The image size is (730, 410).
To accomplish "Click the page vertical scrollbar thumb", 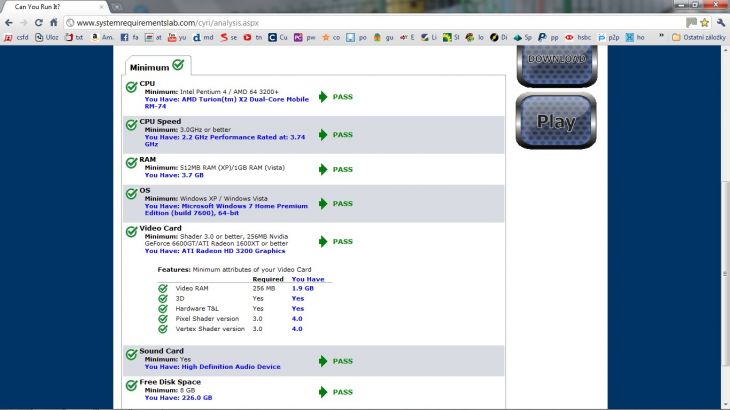I will (x=725, y=275).
